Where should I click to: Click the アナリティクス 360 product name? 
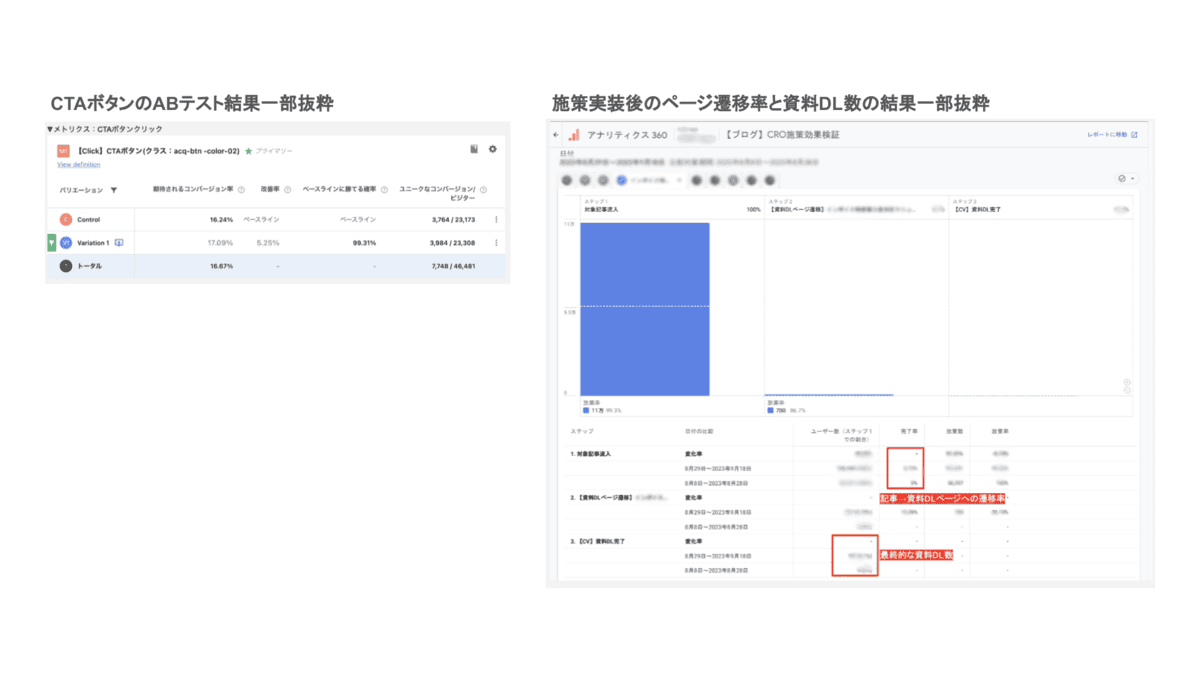tap(626, 134)
